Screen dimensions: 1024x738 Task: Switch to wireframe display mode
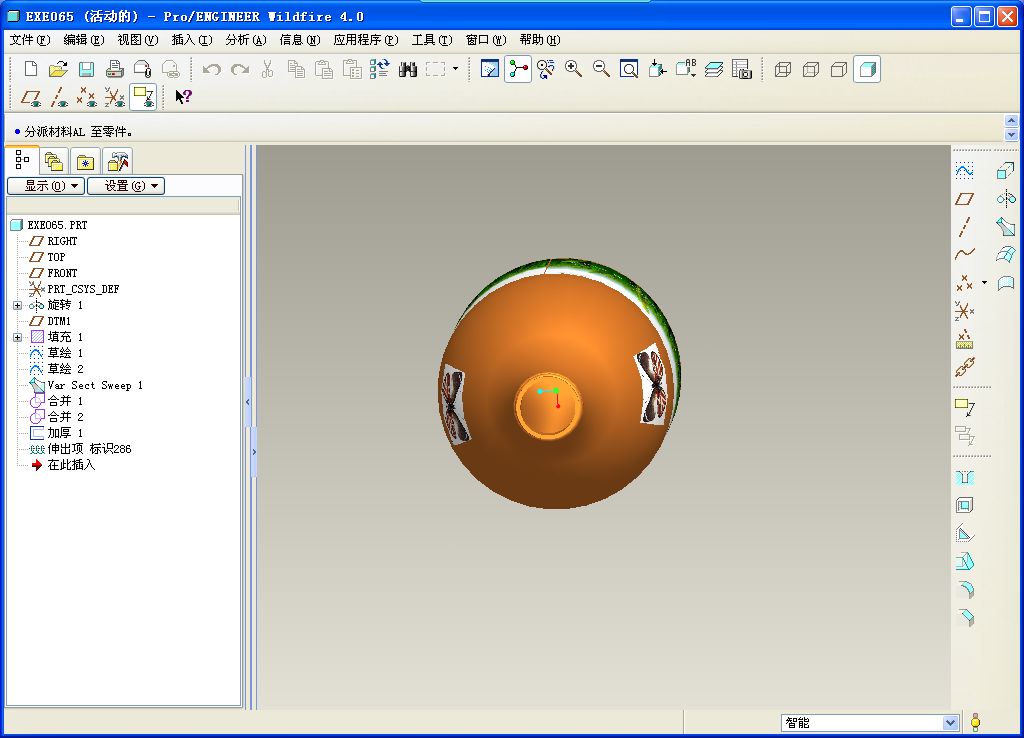point(783,69)
